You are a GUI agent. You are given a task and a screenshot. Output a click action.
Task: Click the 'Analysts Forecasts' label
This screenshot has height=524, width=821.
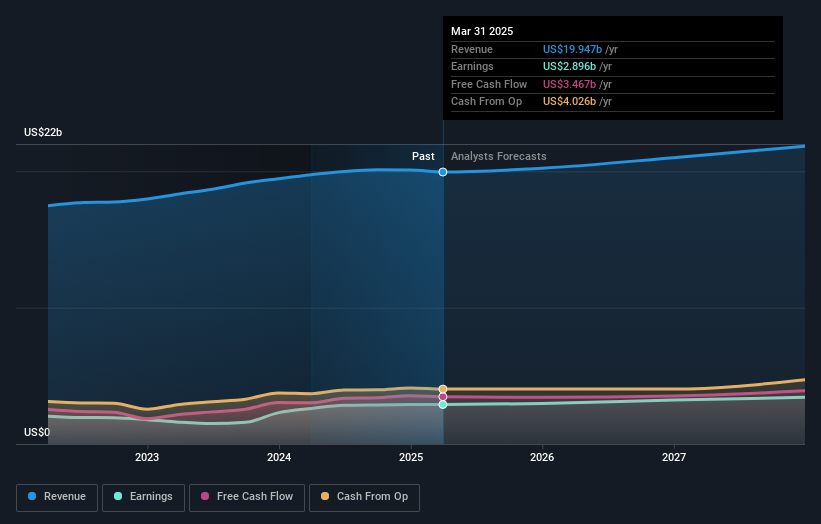tap(498, 157)
